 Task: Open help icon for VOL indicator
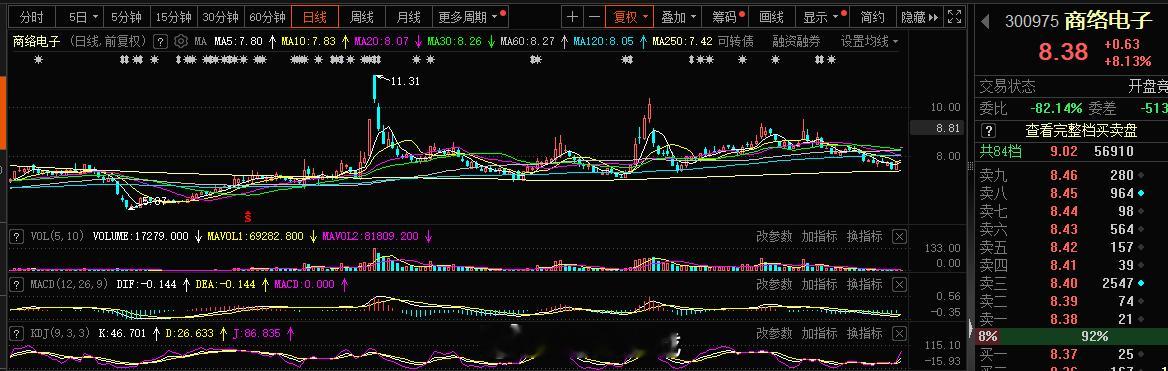[16, 236]
